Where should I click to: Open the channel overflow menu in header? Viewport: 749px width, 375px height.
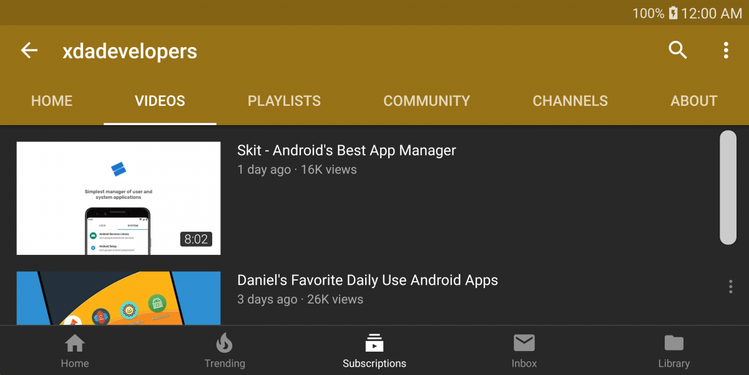tap(726, 50)
